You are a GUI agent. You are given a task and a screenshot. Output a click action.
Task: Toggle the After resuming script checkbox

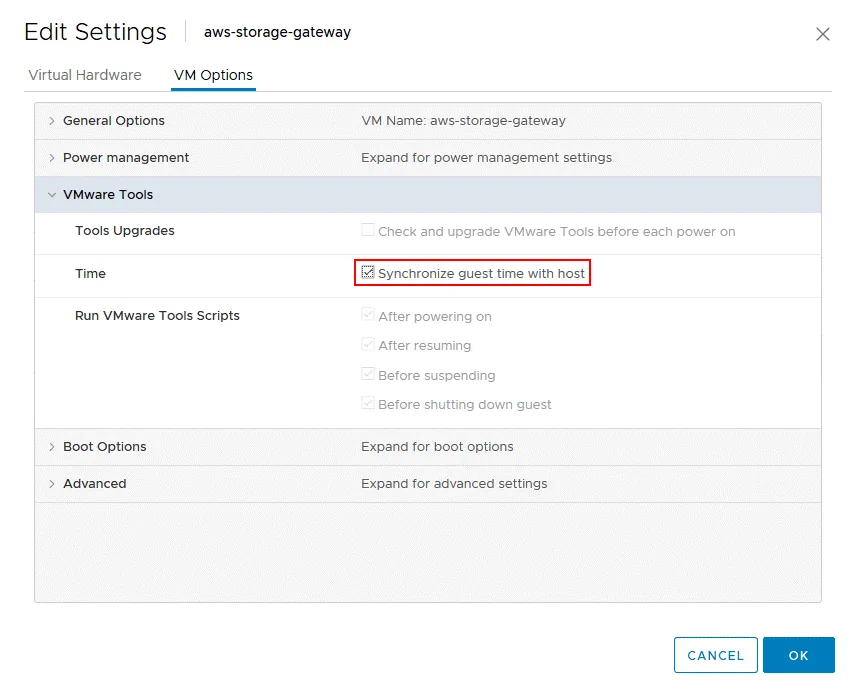pyautogui.click(x=368, y=345)
